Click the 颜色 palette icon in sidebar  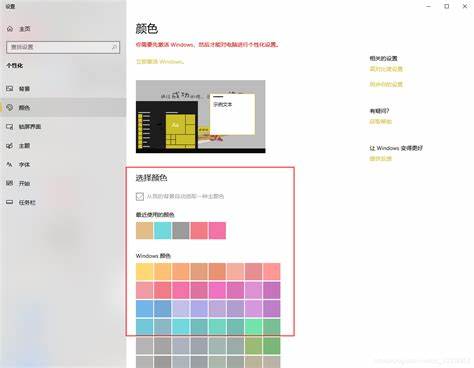click(x=10, y=107)
